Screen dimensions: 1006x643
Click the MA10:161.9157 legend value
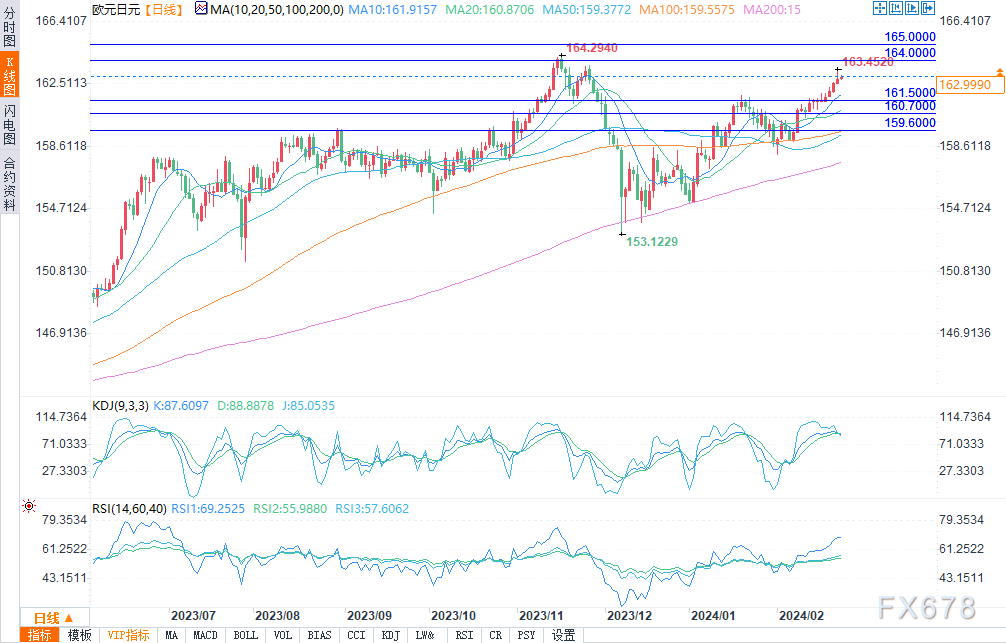[393, 10]
